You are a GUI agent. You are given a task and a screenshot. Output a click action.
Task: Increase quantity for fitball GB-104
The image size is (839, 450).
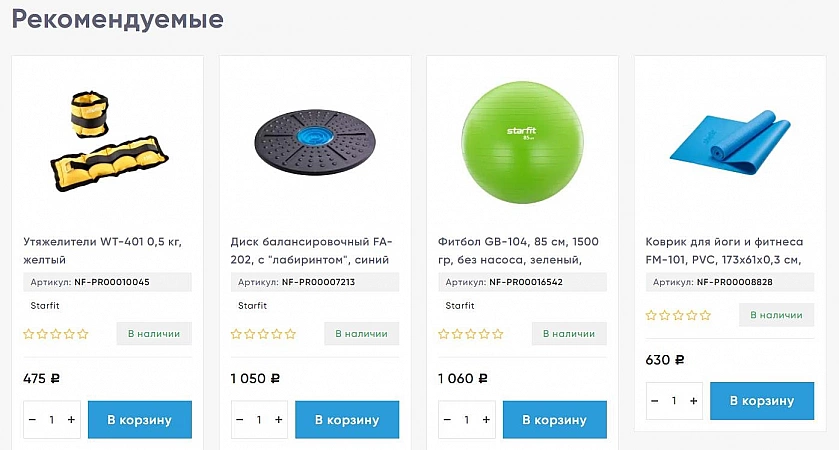(x=486, y=420)
